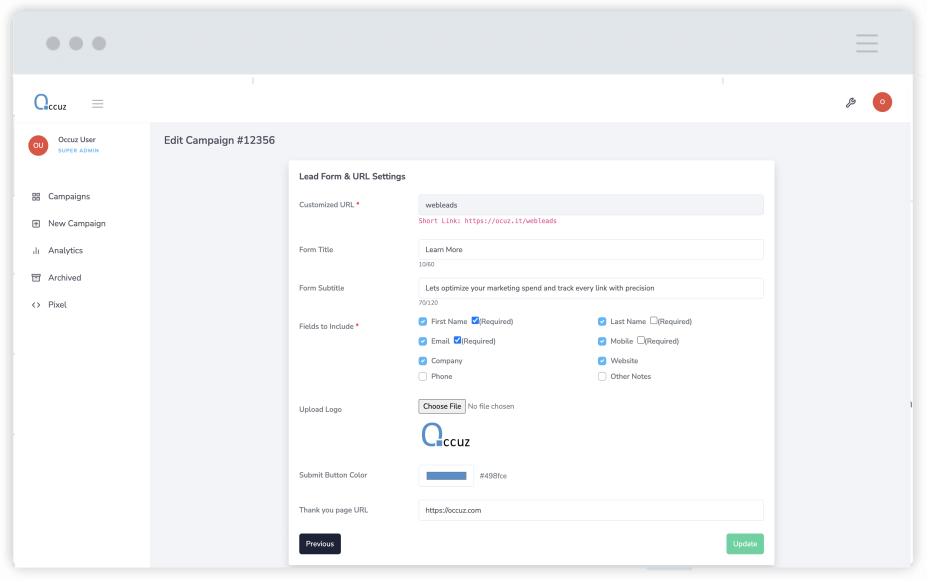Viewport: 928px width, 583px height.
Task: Enable the Phone field checkbox
Action: point(423,377)
